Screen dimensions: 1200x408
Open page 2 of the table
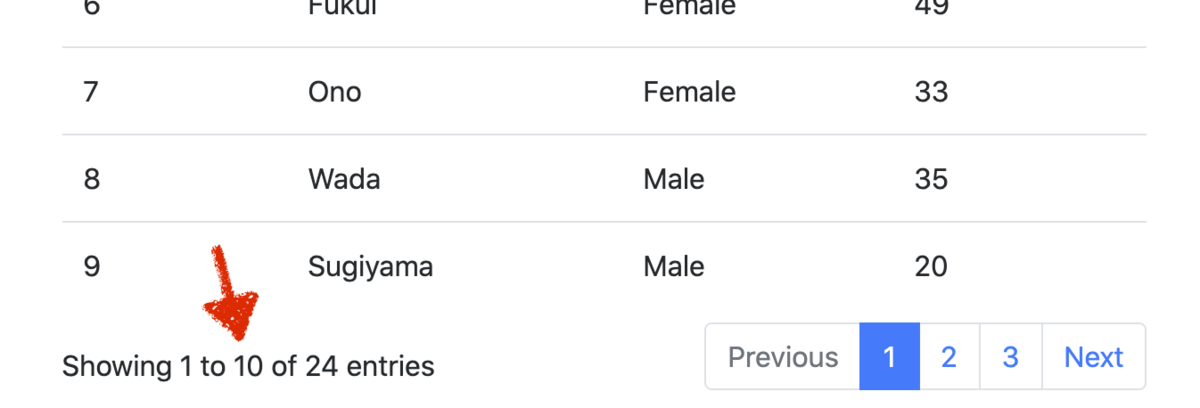pos(949,357)
